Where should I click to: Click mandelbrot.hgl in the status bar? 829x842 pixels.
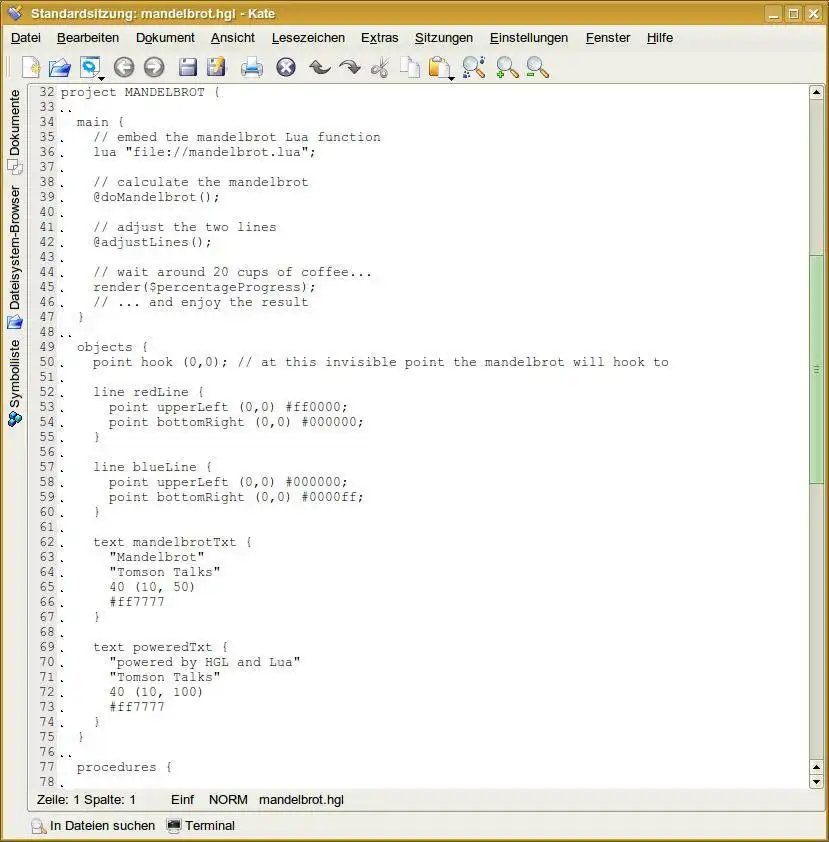301,800
